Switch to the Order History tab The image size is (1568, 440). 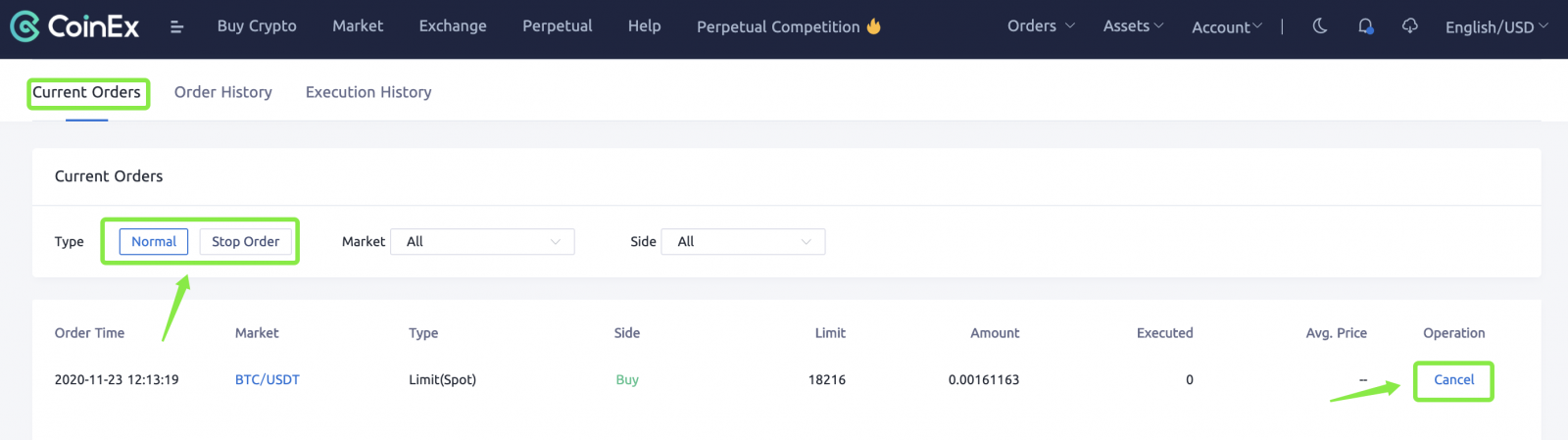[x=223, y=92]
